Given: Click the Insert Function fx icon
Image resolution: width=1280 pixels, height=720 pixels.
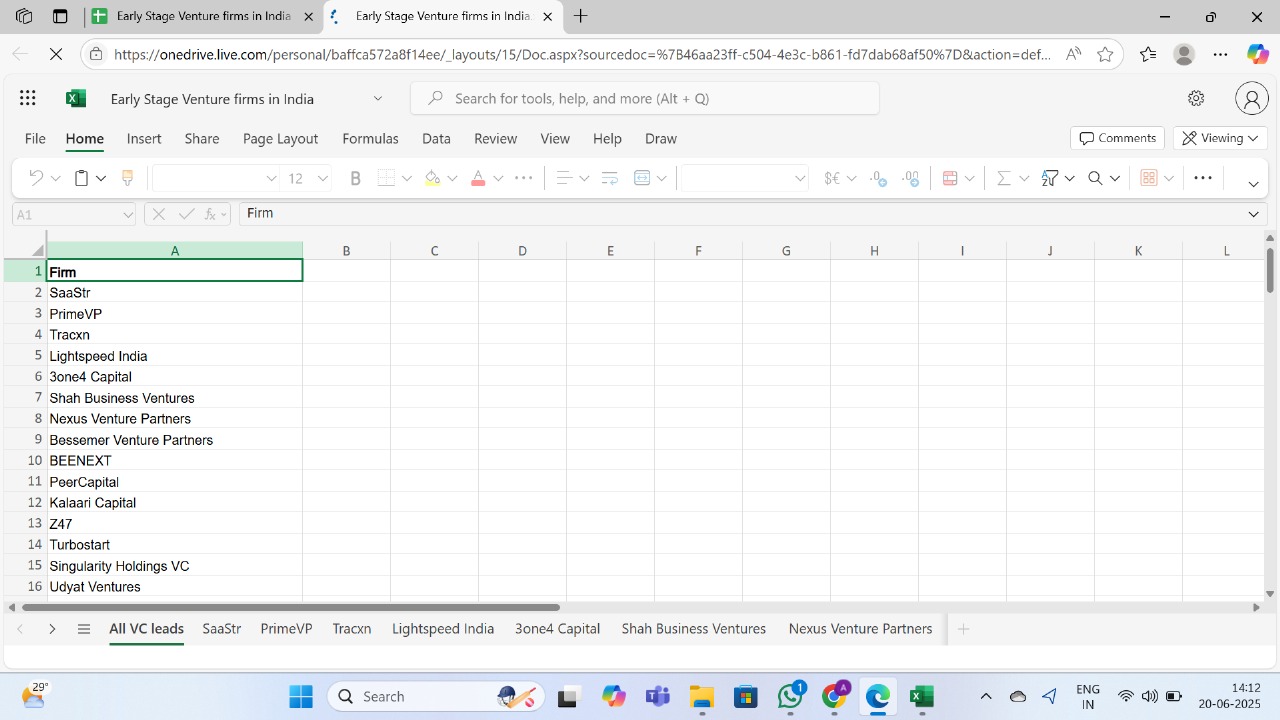Looking at the screenshot, I should pyautogui.click(x=212, y=214).
